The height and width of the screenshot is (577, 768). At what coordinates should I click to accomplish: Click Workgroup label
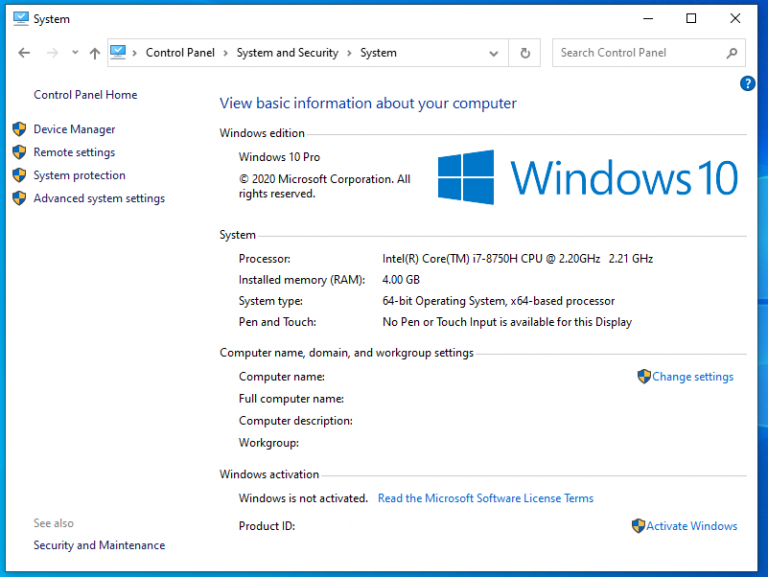pyautogui.click(x=269, y=443)
